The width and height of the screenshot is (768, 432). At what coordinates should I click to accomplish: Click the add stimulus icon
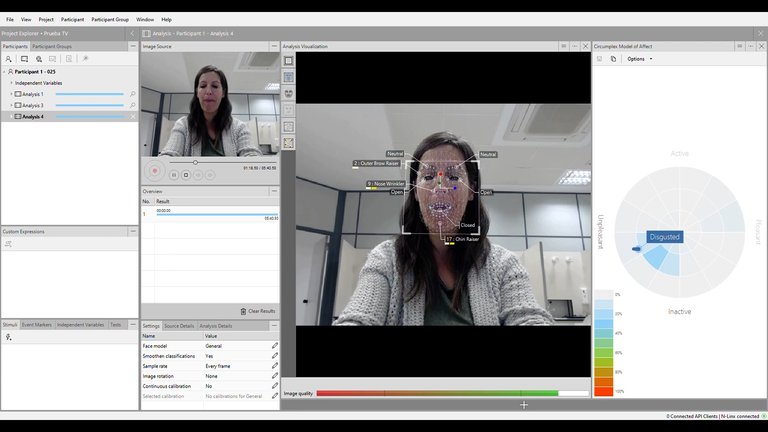click(9, 337)
